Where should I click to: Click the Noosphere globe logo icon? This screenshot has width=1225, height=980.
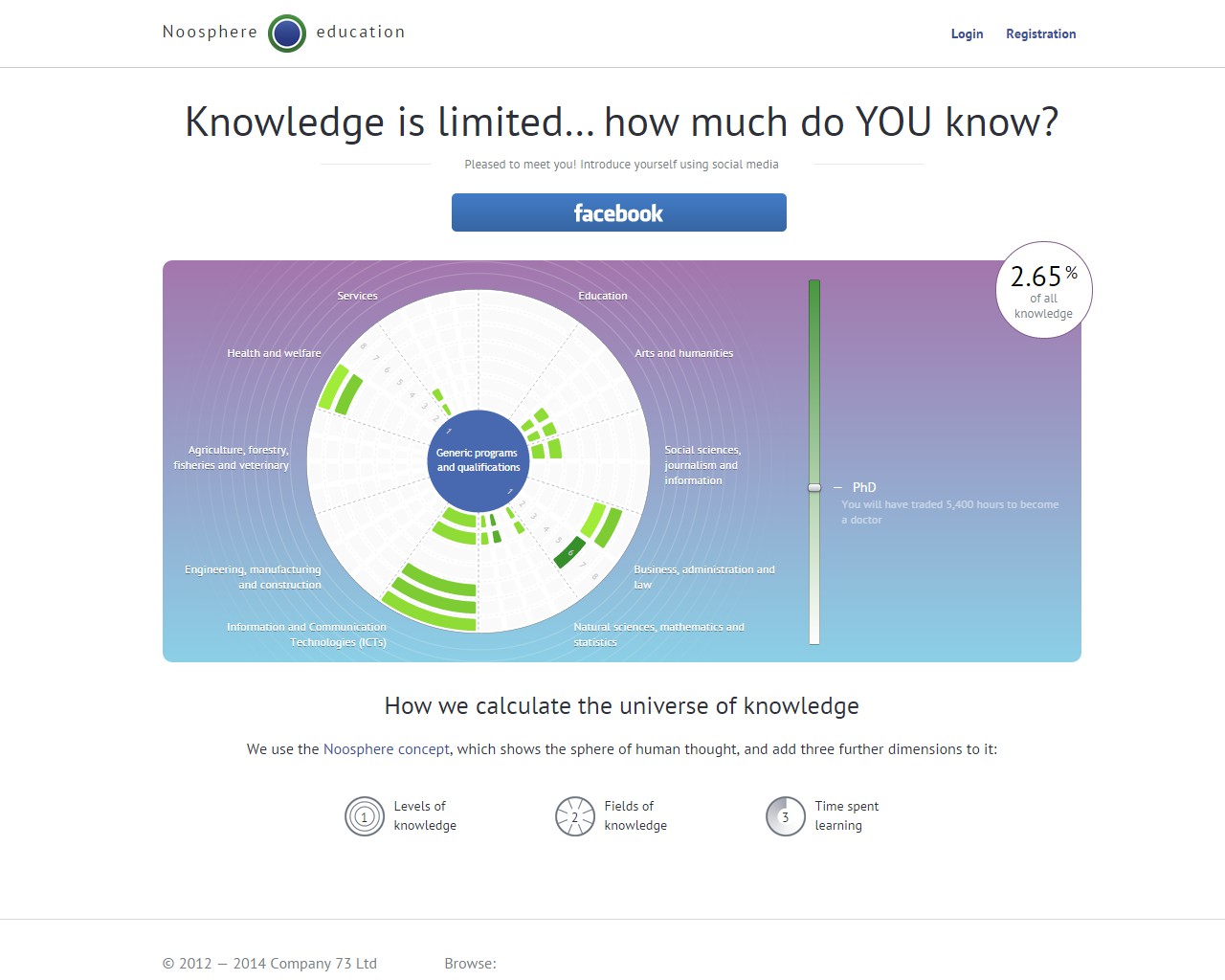click(287, 33)
